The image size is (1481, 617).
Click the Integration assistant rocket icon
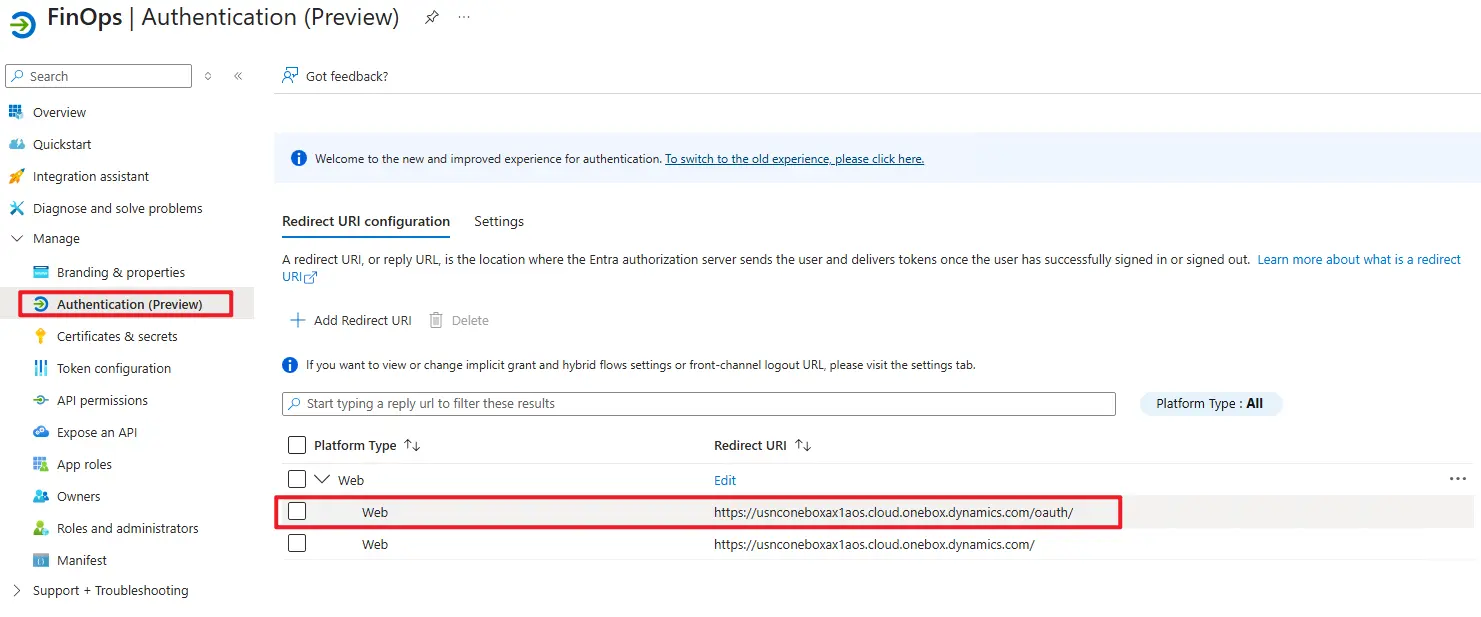(16, 176)
